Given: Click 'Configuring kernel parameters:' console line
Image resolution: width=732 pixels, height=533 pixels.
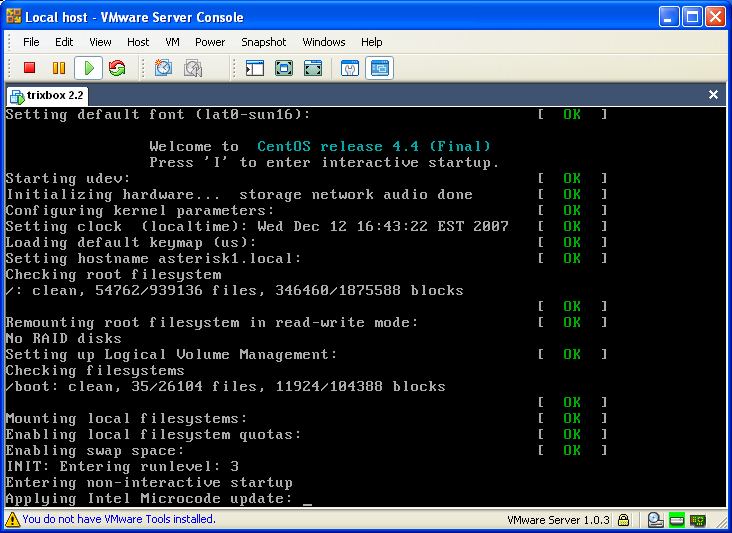Looking at the screenshot, I should (x=140, y=211).
